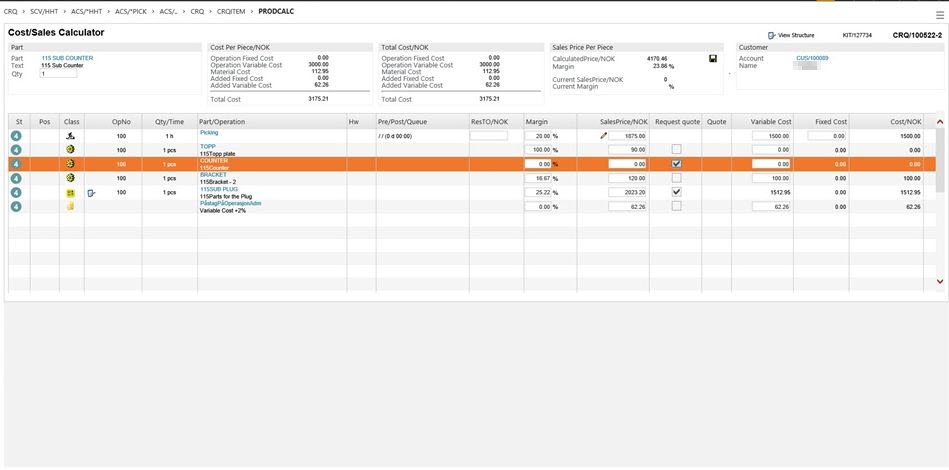Click the Margin field in BRACKET row
The image size is (949, 470).
538,178
